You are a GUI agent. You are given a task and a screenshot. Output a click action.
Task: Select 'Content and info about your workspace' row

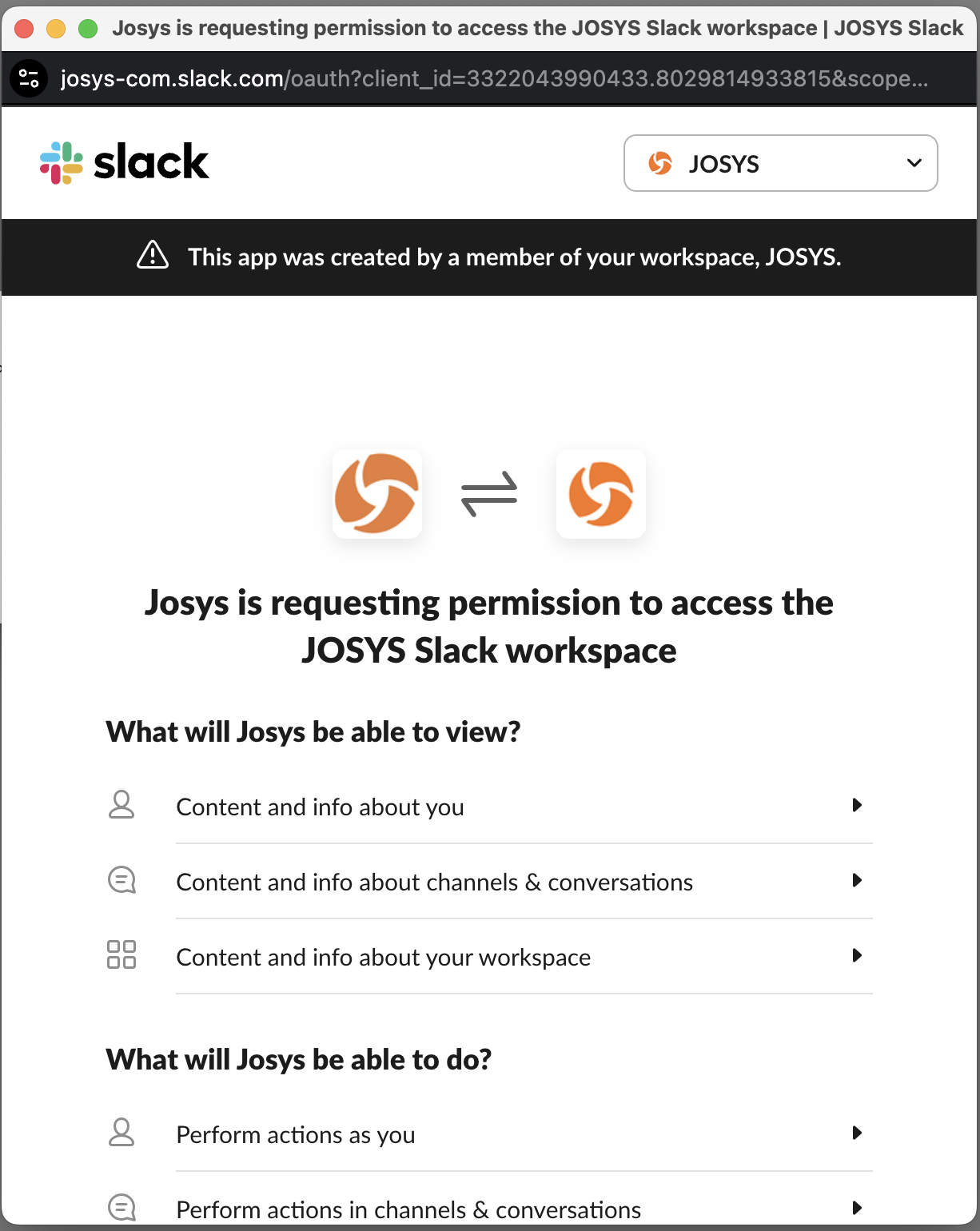(x=384, y=957)
